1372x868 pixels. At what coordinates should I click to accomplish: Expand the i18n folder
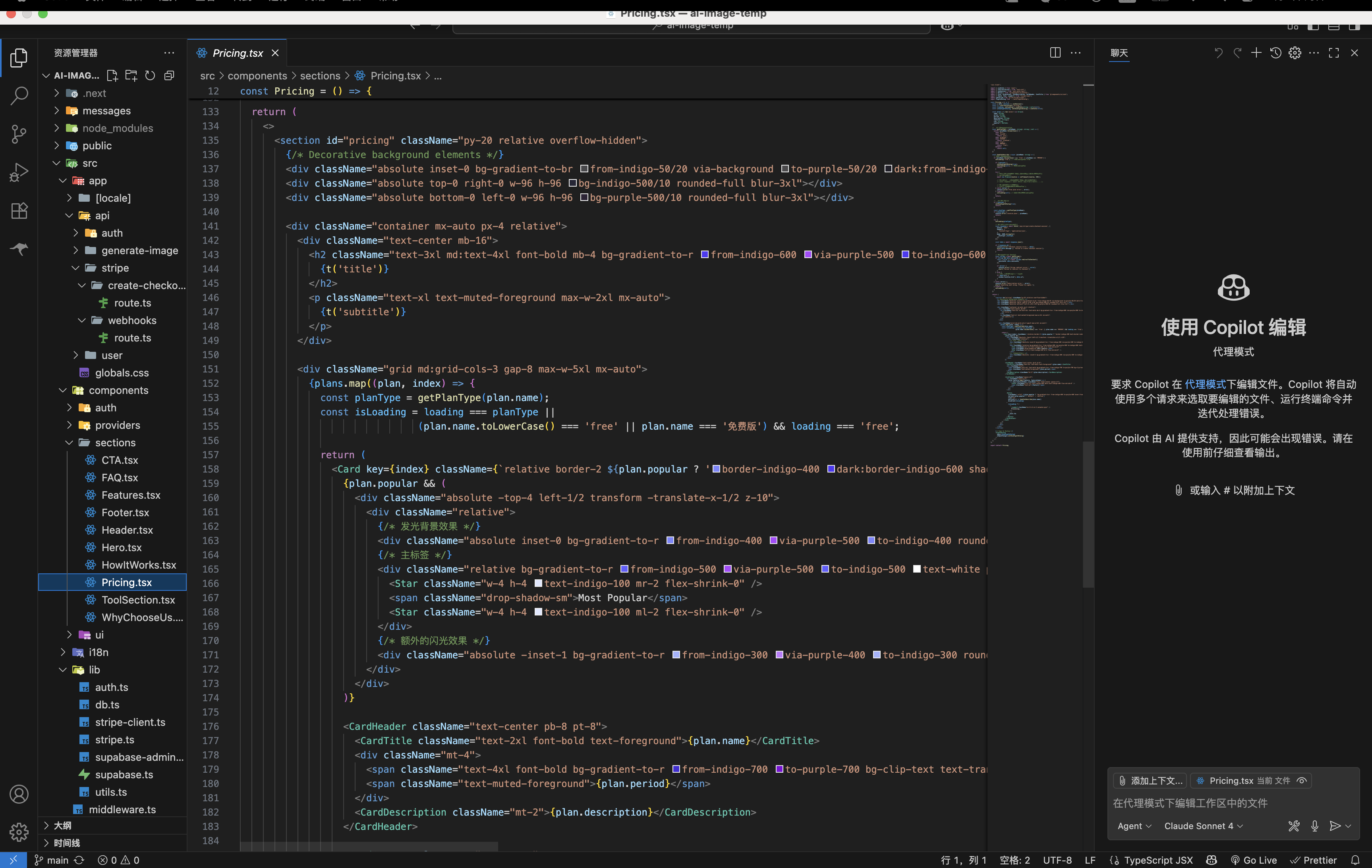[x=63, y=652]
